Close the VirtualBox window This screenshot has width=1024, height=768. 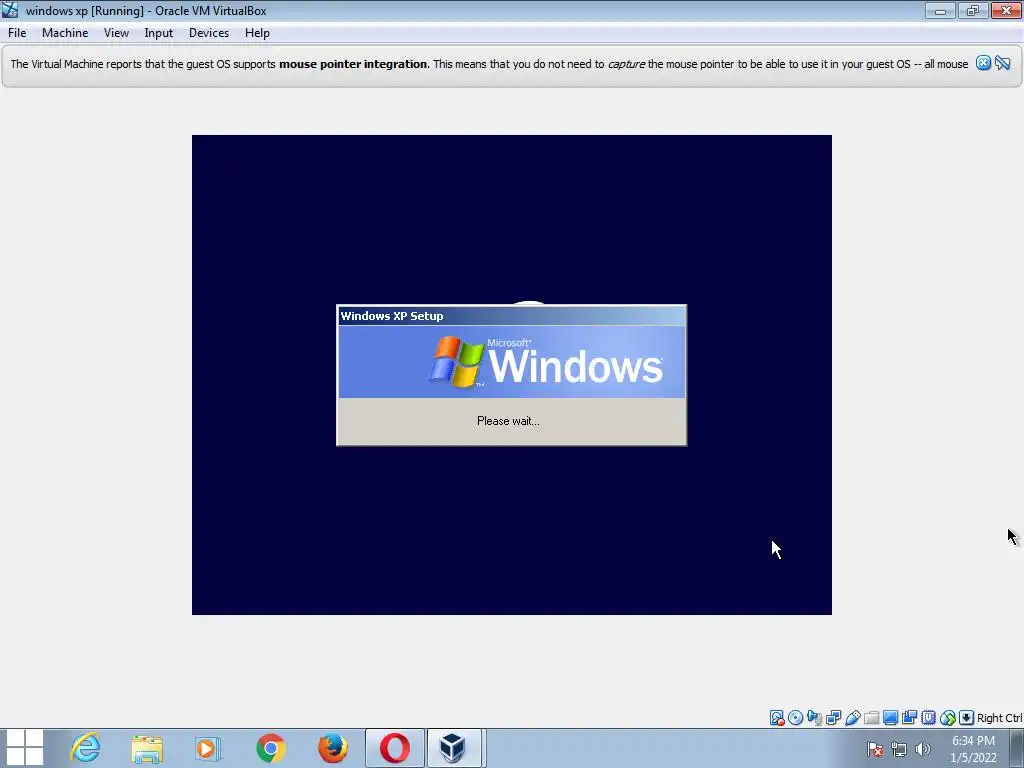(x=1006, y=10)
